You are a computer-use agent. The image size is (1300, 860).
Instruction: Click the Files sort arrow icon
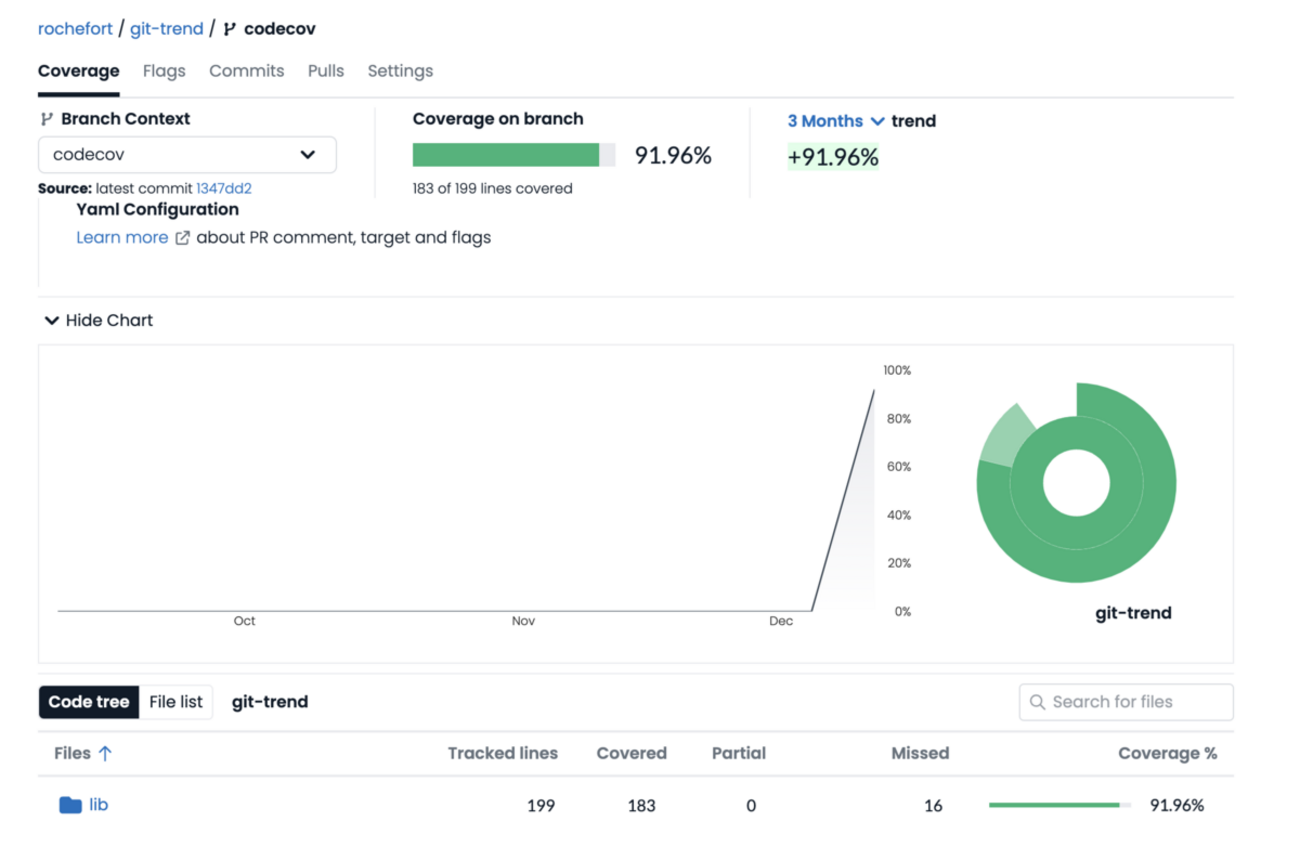[x=105, y=754]
